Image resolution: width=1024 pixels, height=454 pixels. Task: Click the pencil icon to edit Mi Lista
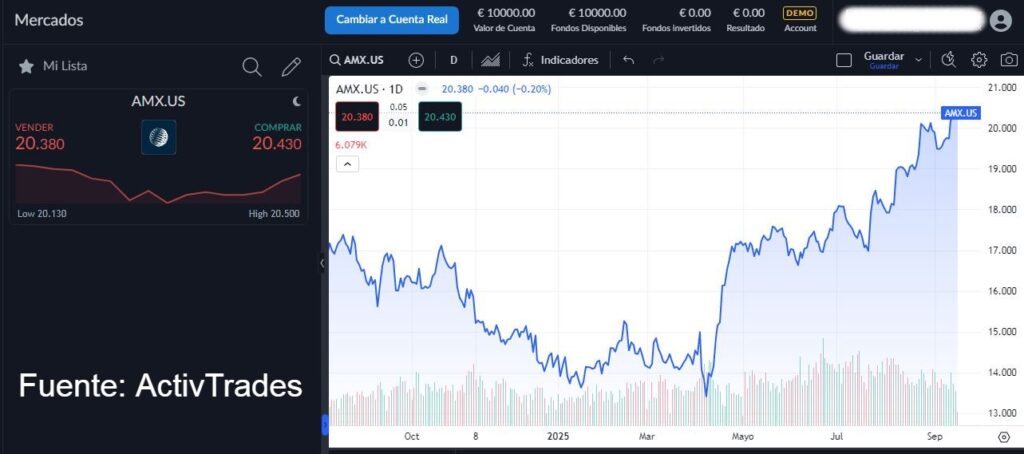(x=291, y=67)
